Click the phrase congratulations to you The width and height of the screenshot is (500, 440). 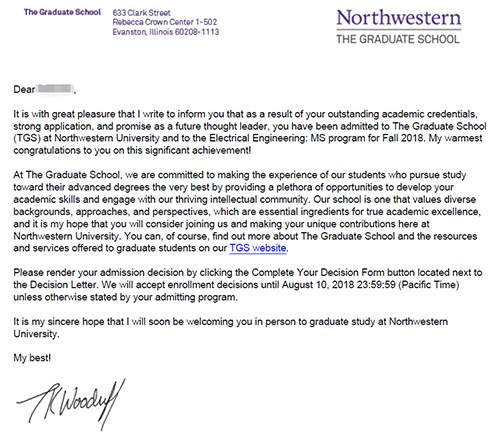click(57, 150)
